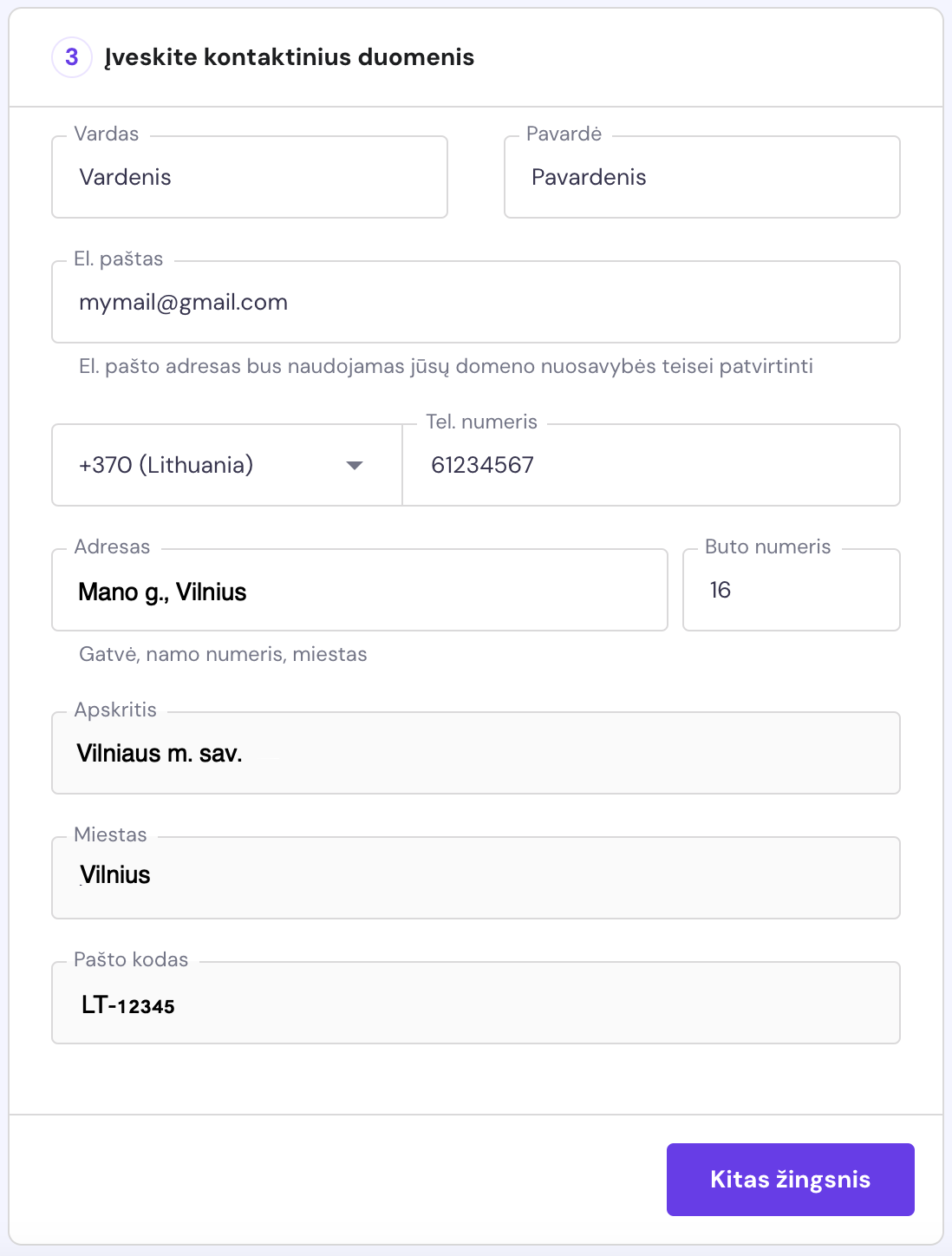The image size is (952, 1256).
Task: Click the email field containing mymail@gmail.com
Action: click(475, 303)
